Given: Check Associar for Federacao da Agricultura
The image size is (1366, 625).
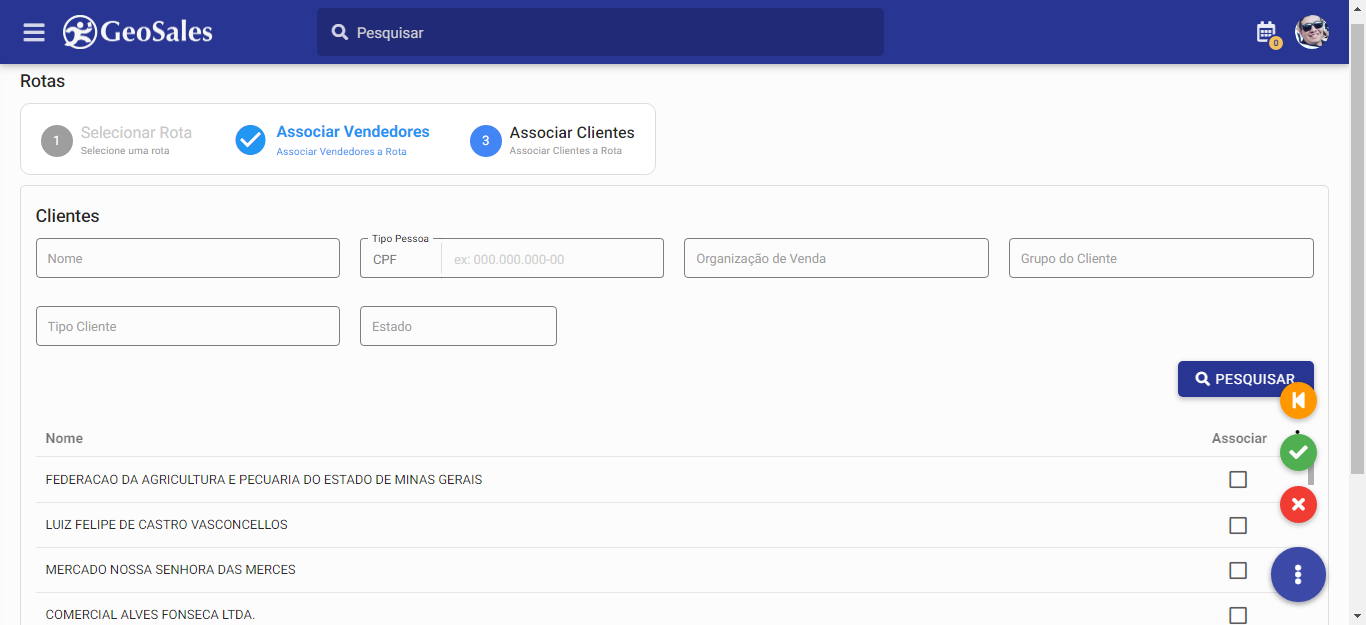Looking at the screenshot, I should [1238, 480].
